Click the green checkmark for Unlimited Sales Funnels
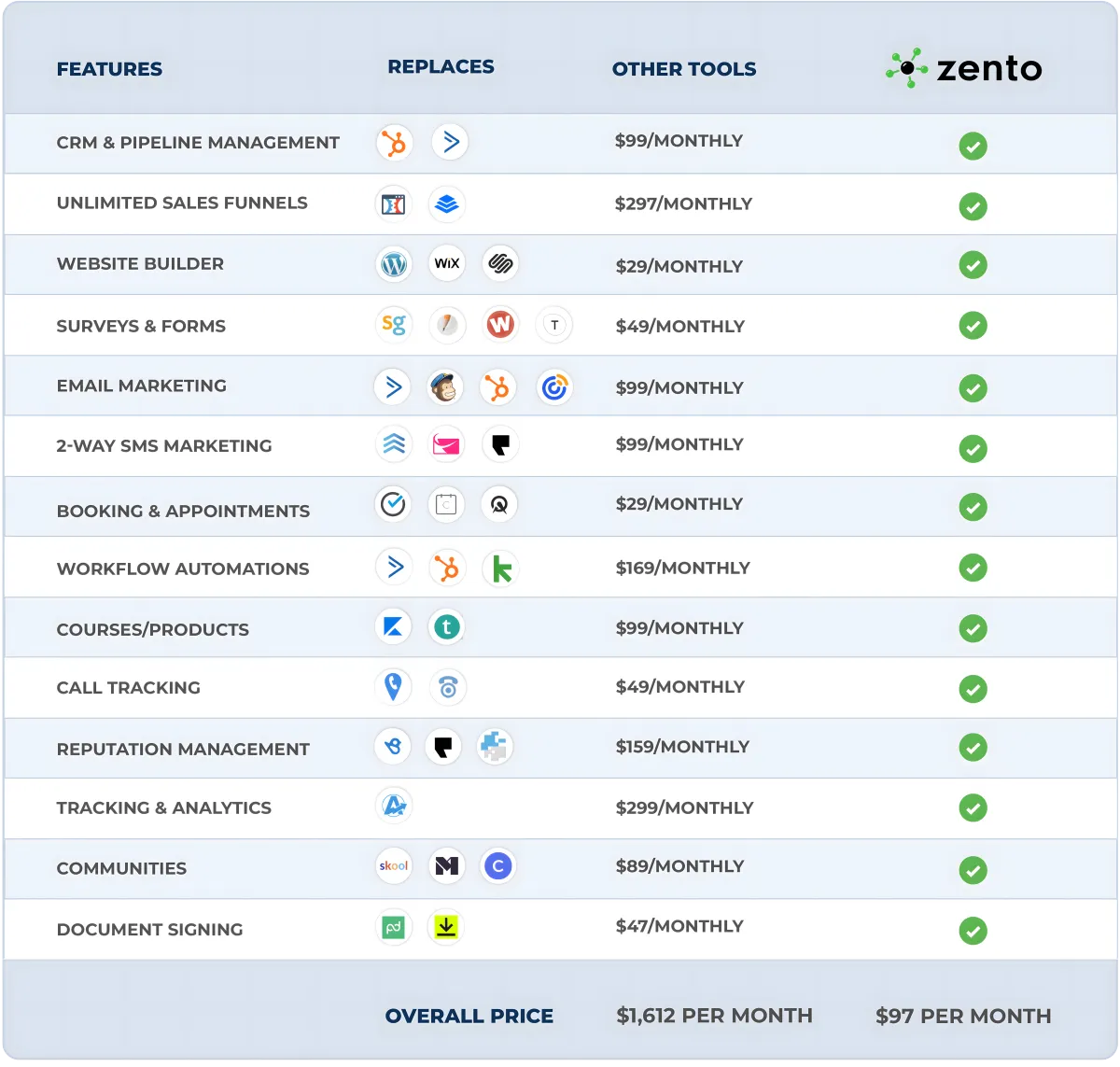 [x=973, y=206]
